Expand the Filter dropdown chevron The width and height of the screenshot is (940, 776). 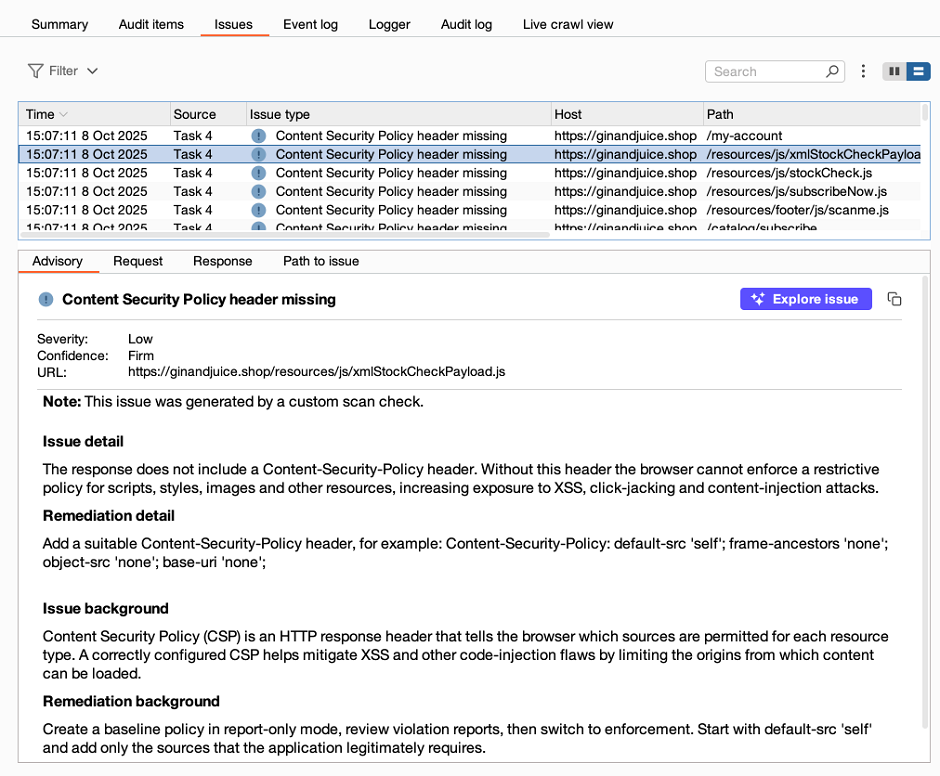coord(93,71)
